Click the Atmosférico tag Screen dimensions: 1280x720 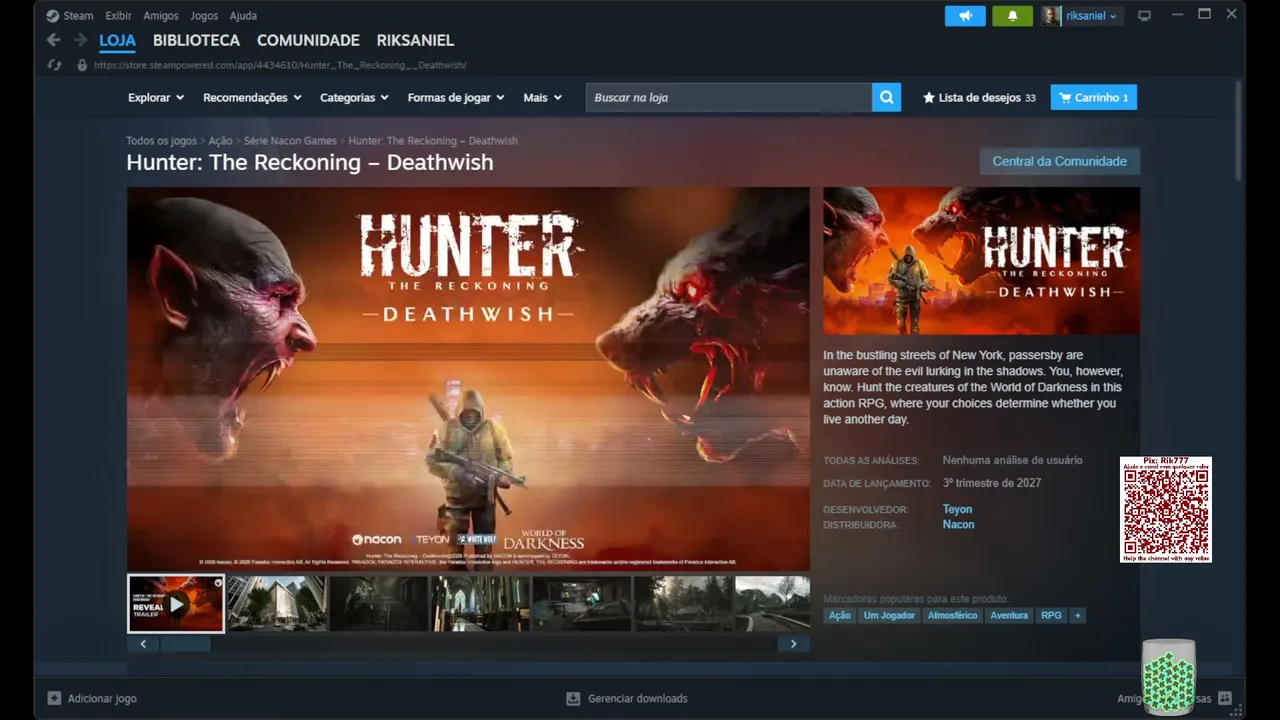click(x=952, y=615)
